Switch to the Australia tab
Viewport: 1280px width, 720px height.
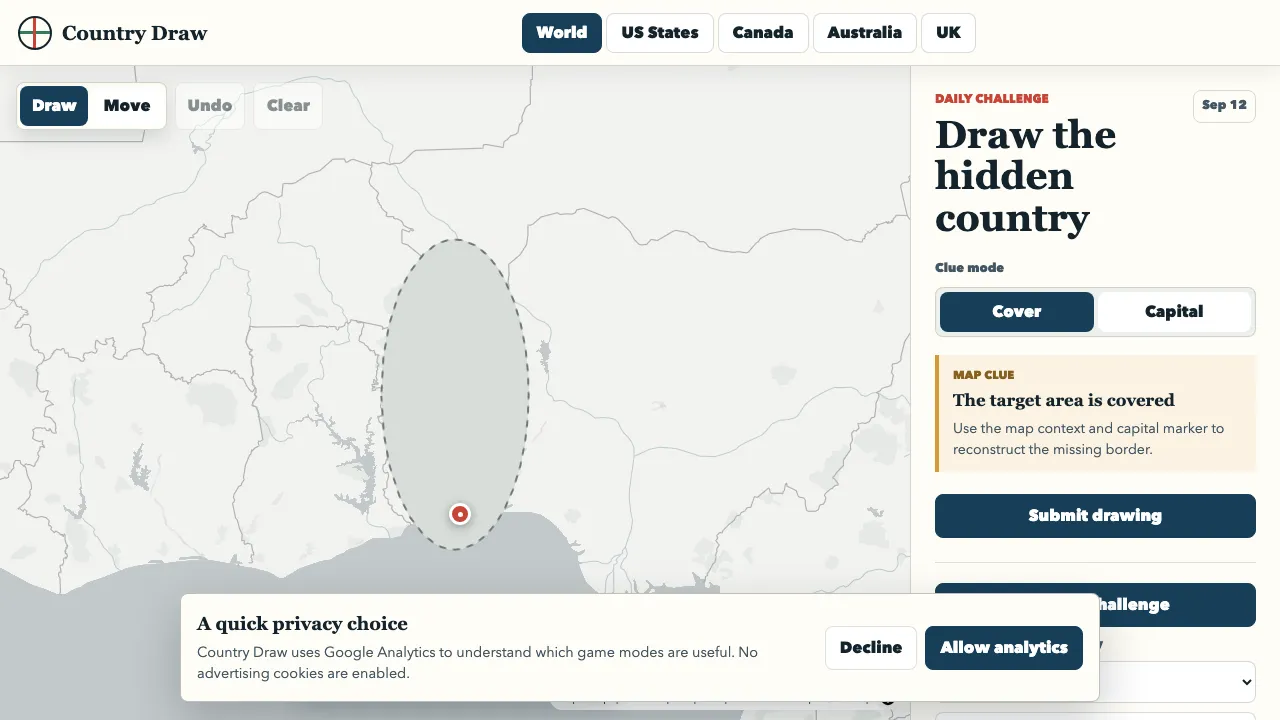865,32
